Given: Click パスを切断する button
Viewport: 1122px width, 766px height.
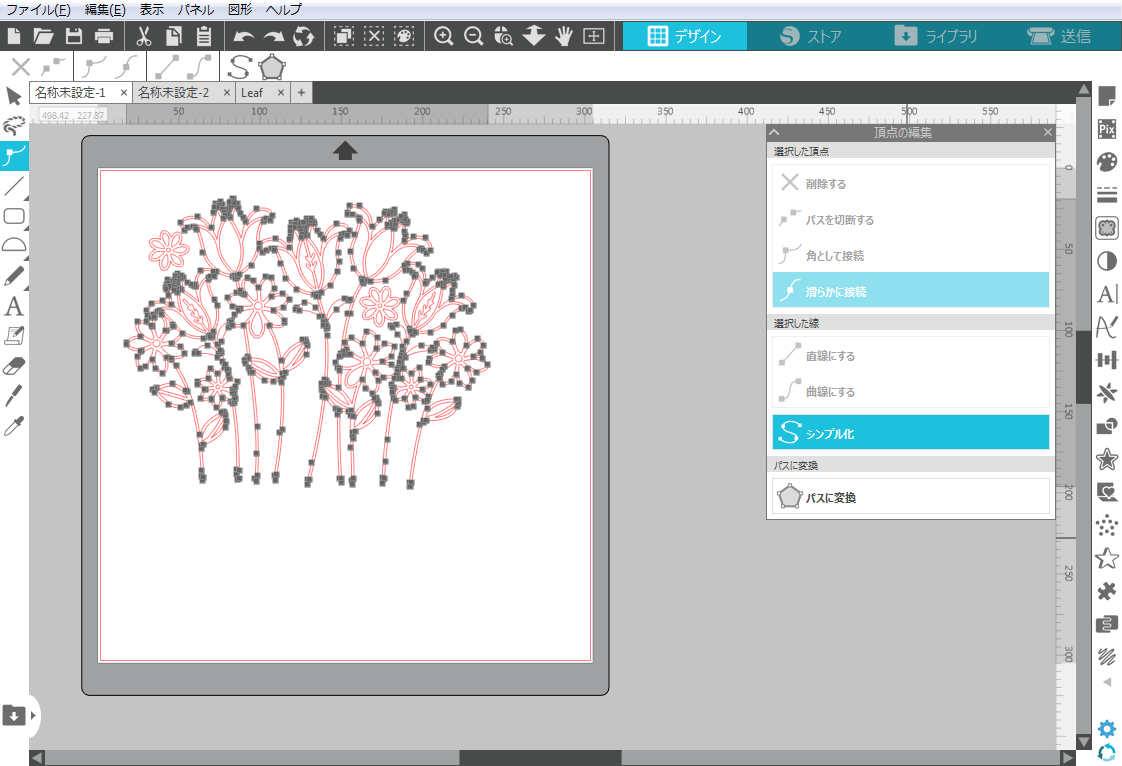Looking at the screenshot, I should click(910, 219).
